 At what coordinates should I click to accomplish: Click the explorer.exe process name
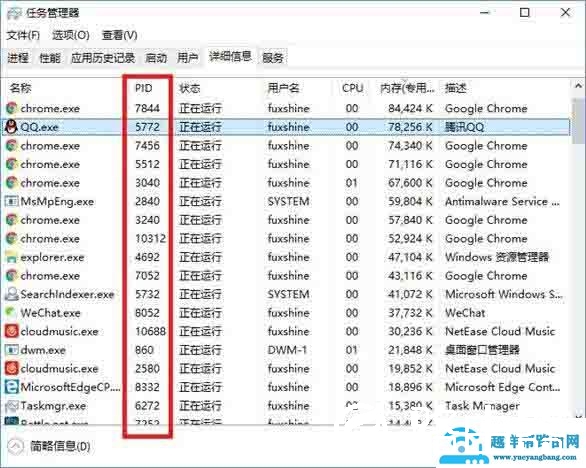click(52, 257)
